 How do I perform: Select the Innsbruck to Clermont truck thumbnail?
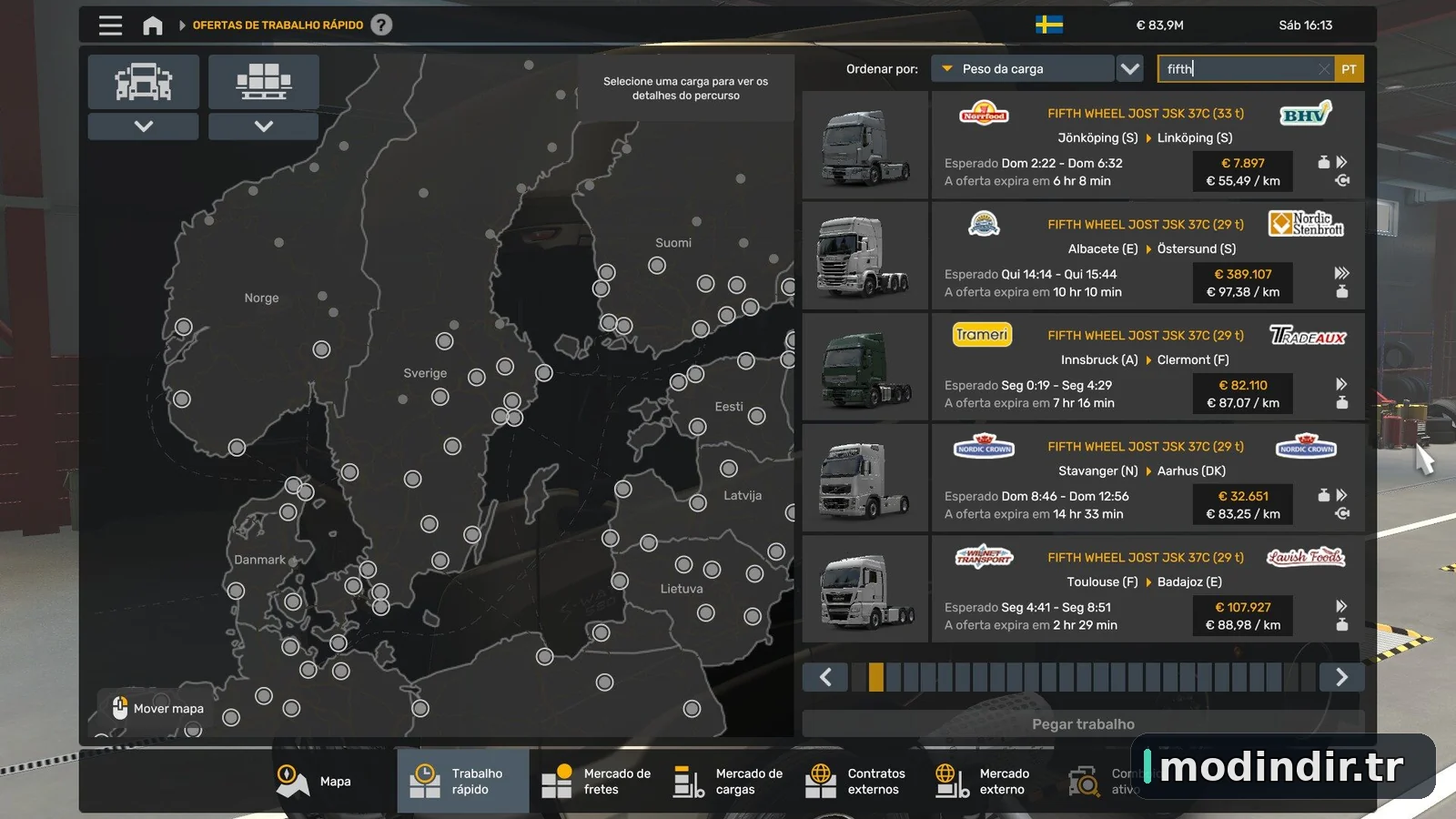click(865, 368)
